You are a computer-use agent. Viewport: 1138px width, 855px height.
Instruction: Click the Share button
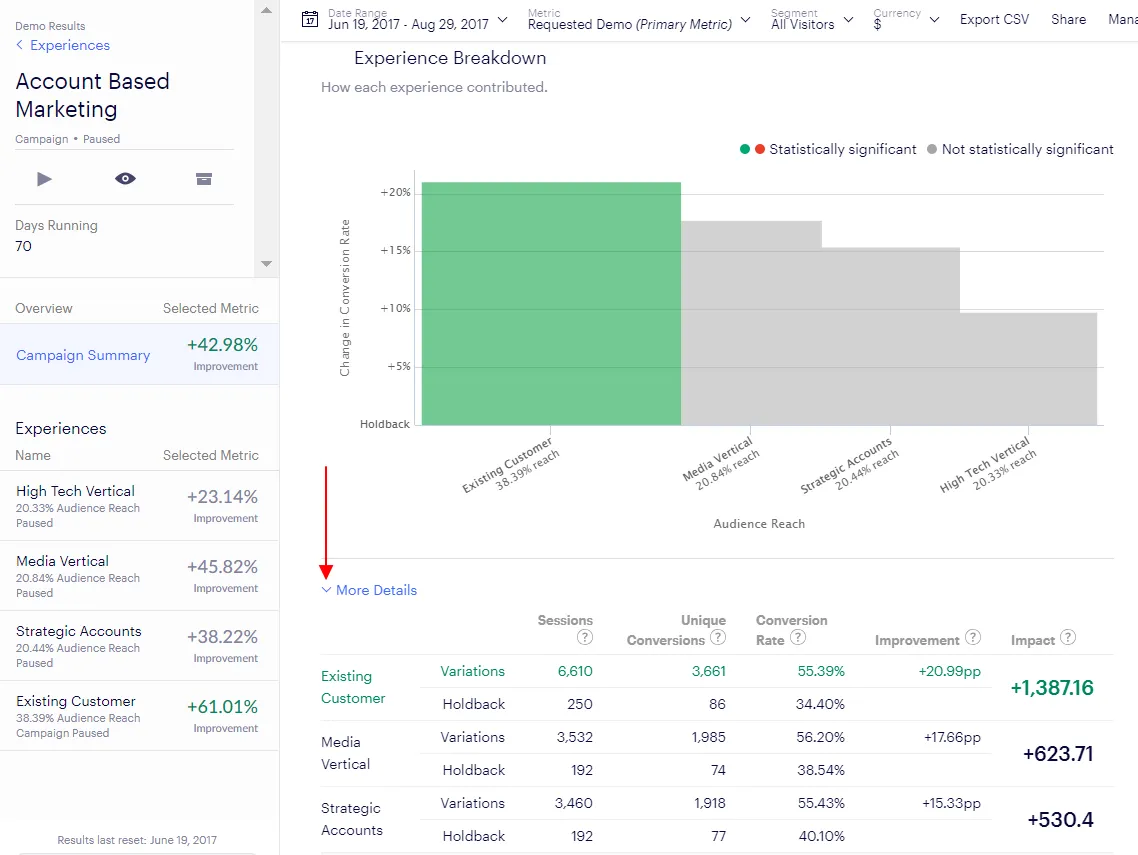click(1068, 20)
